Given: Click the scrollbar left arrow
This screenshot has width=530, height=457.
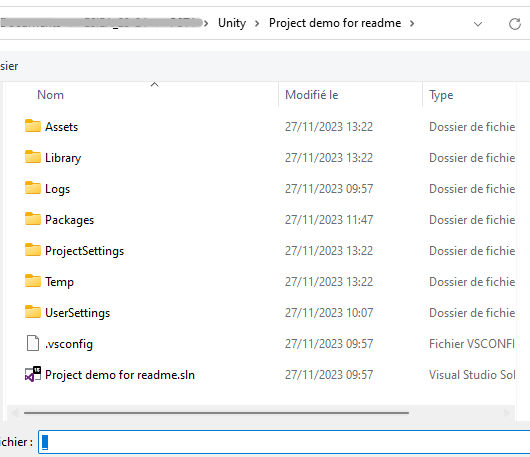Looking at the screenshot, I should pos(15,413).
